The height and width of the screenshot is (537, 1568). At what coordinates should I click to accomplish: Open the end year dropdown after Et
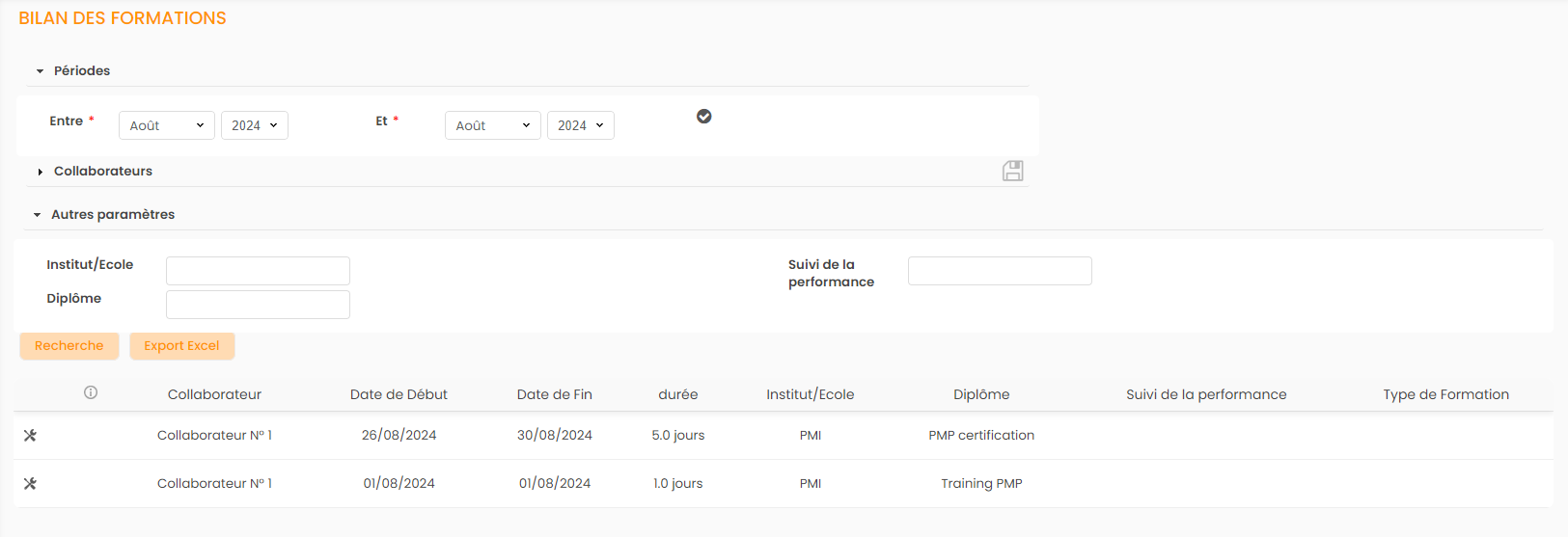pyautogui.click(x=581, y=125)
